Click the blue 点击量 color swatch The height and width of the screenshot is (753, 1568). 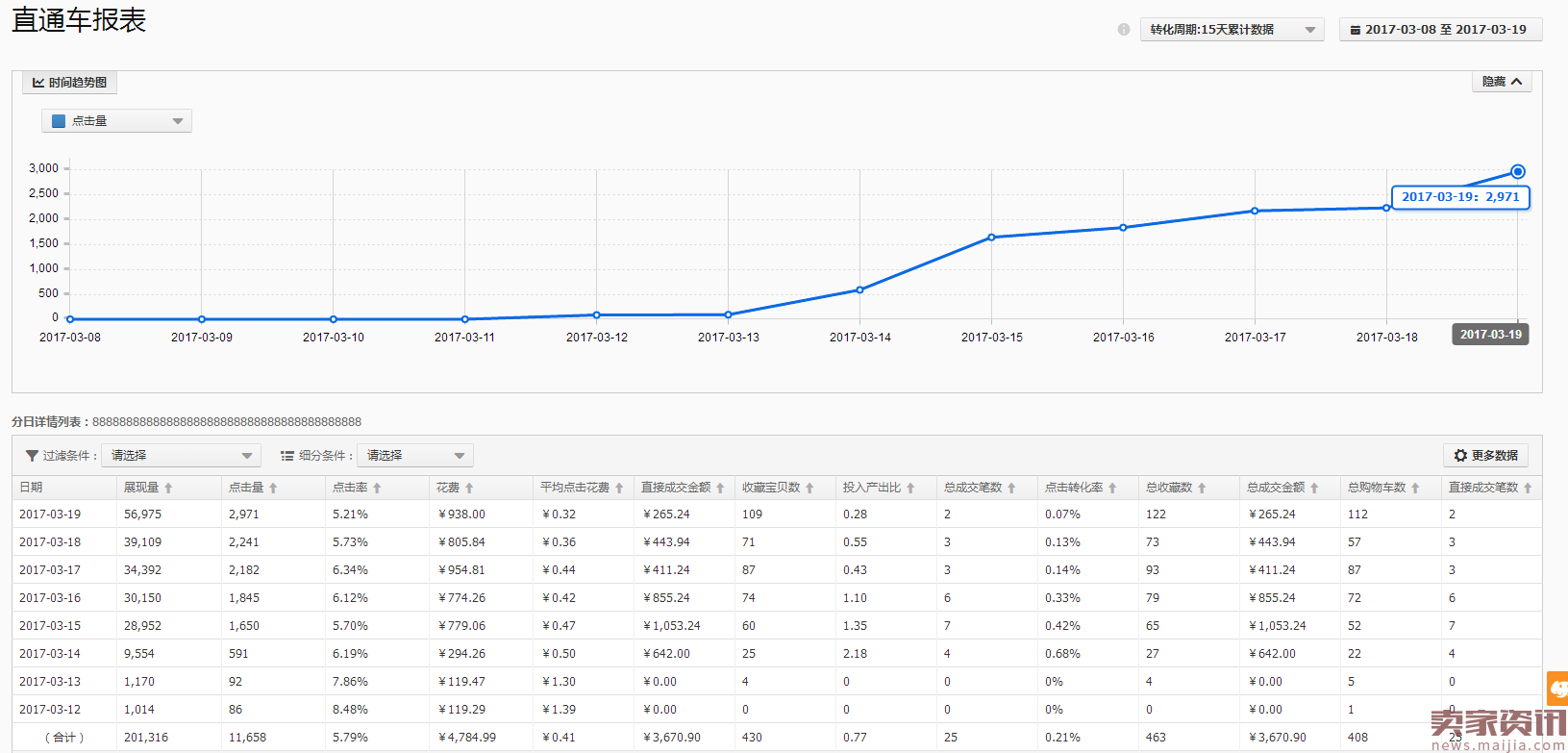click(x=59, y=121)
